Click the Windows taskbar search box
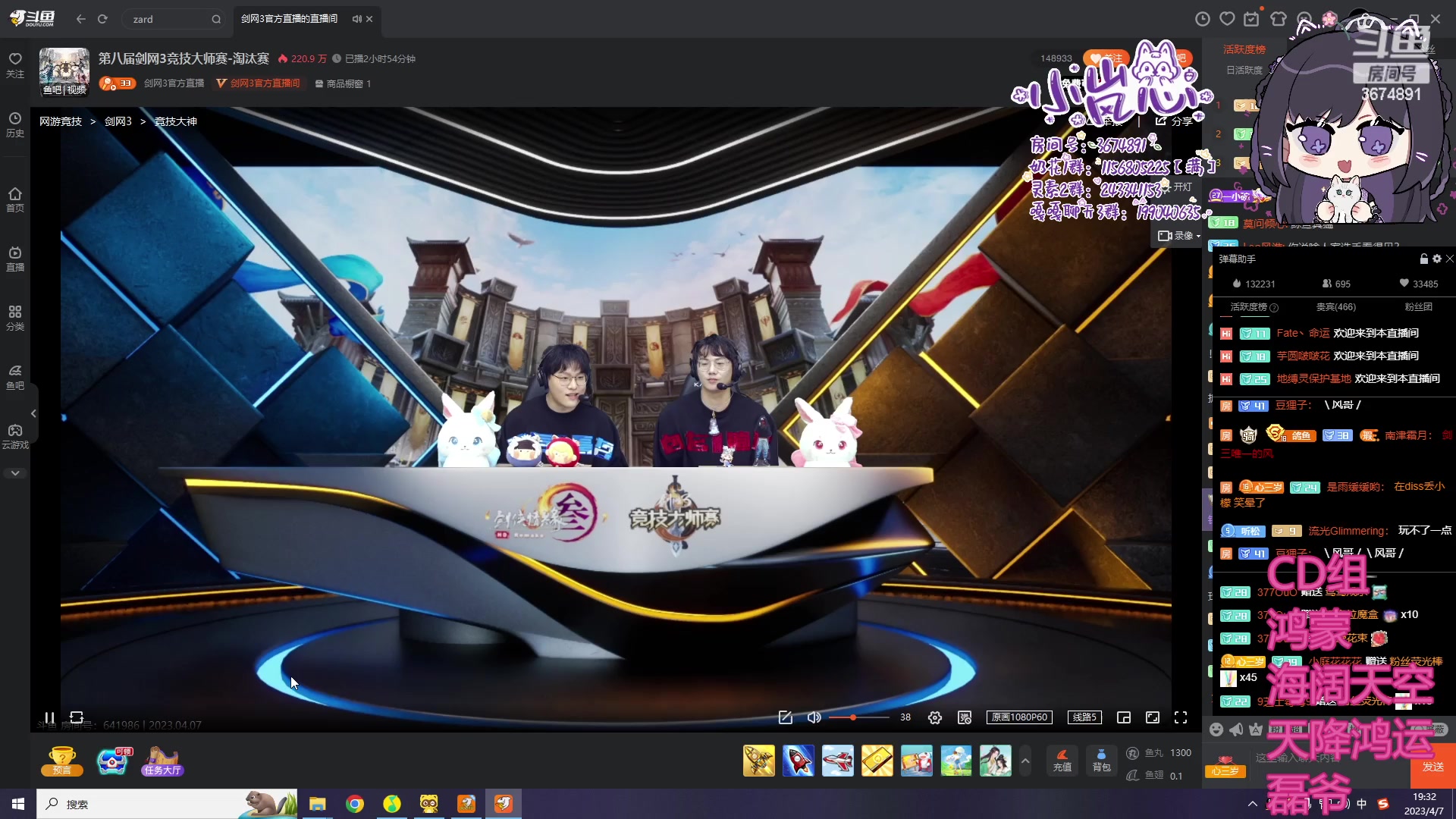Viewport: 1456px width, 819px height. tap(167, 804)
